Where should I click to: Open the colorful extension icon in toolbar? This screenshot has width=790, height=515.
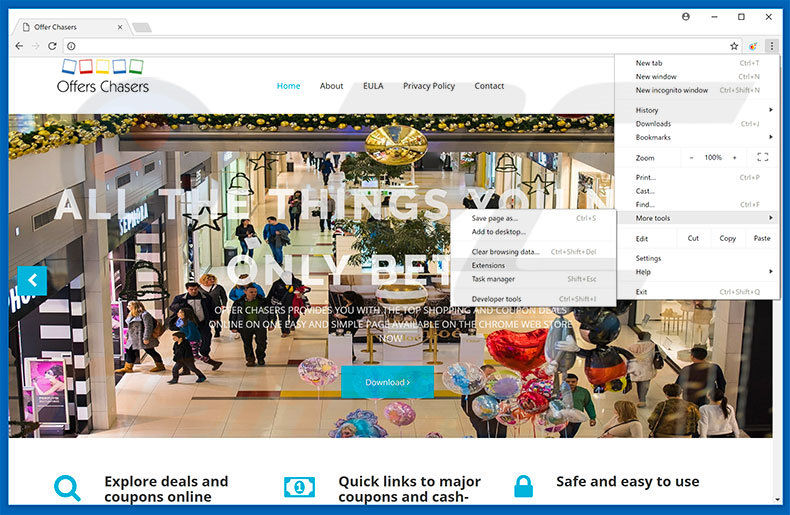(753, 46)
